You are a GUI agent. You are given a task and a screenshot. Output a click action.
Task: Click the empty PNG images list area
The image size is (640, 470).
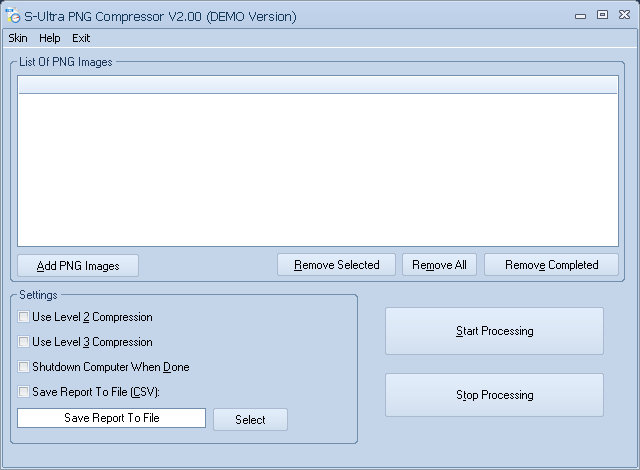pyautogui.click(x=317, y=170)
